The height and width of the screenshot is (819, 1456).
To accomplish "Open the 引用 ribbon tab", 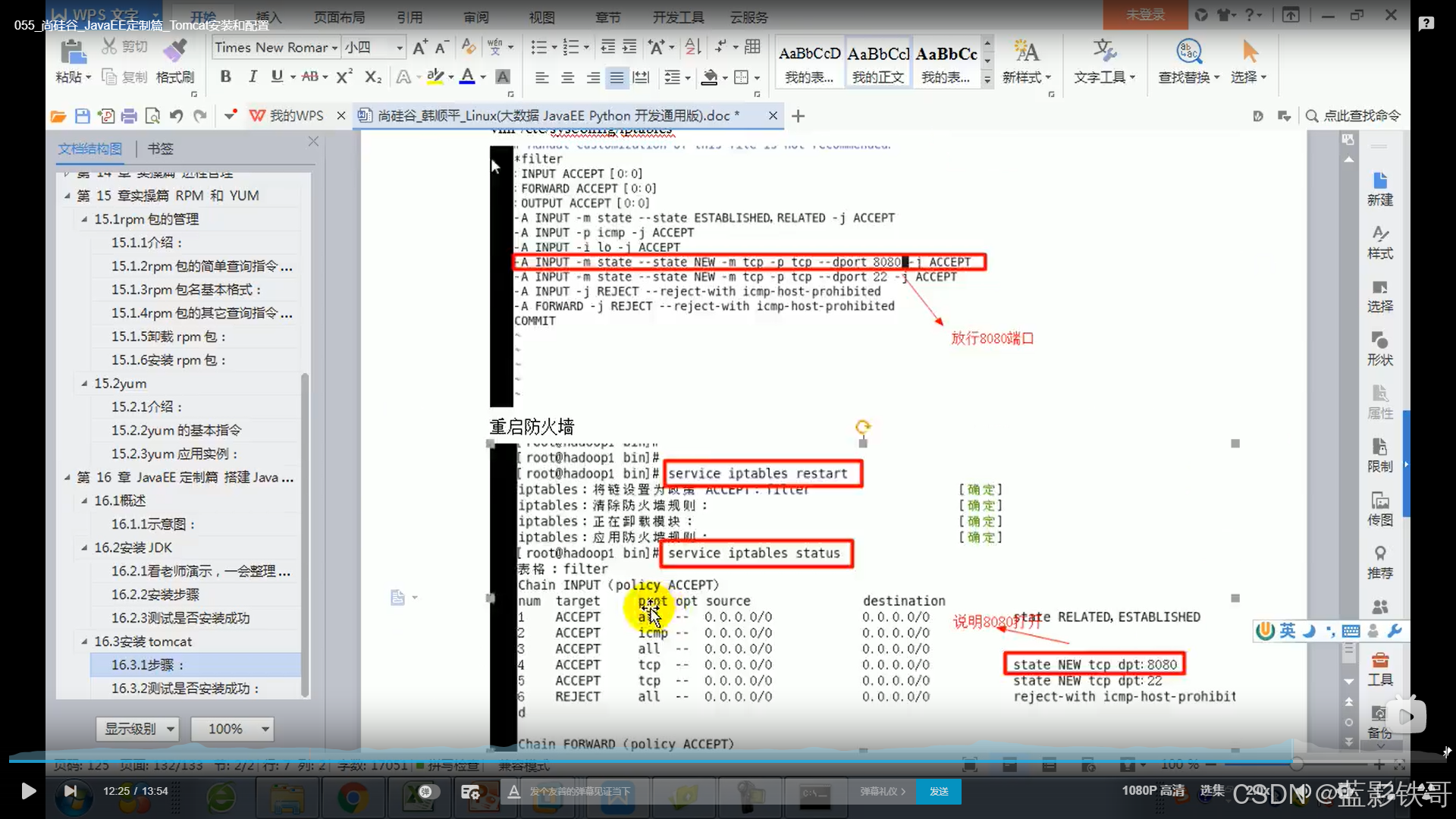I will click(409, 17).
